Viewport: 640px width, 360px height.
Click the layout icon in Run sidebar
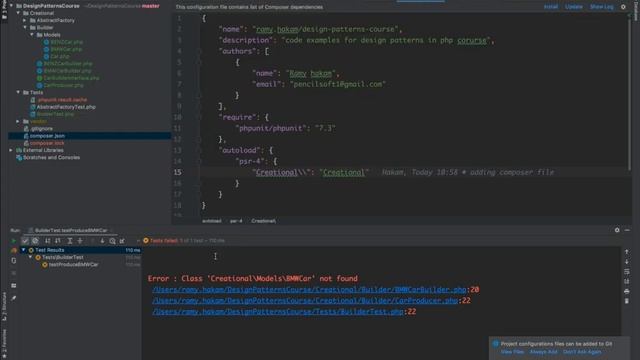click(14, 286)
